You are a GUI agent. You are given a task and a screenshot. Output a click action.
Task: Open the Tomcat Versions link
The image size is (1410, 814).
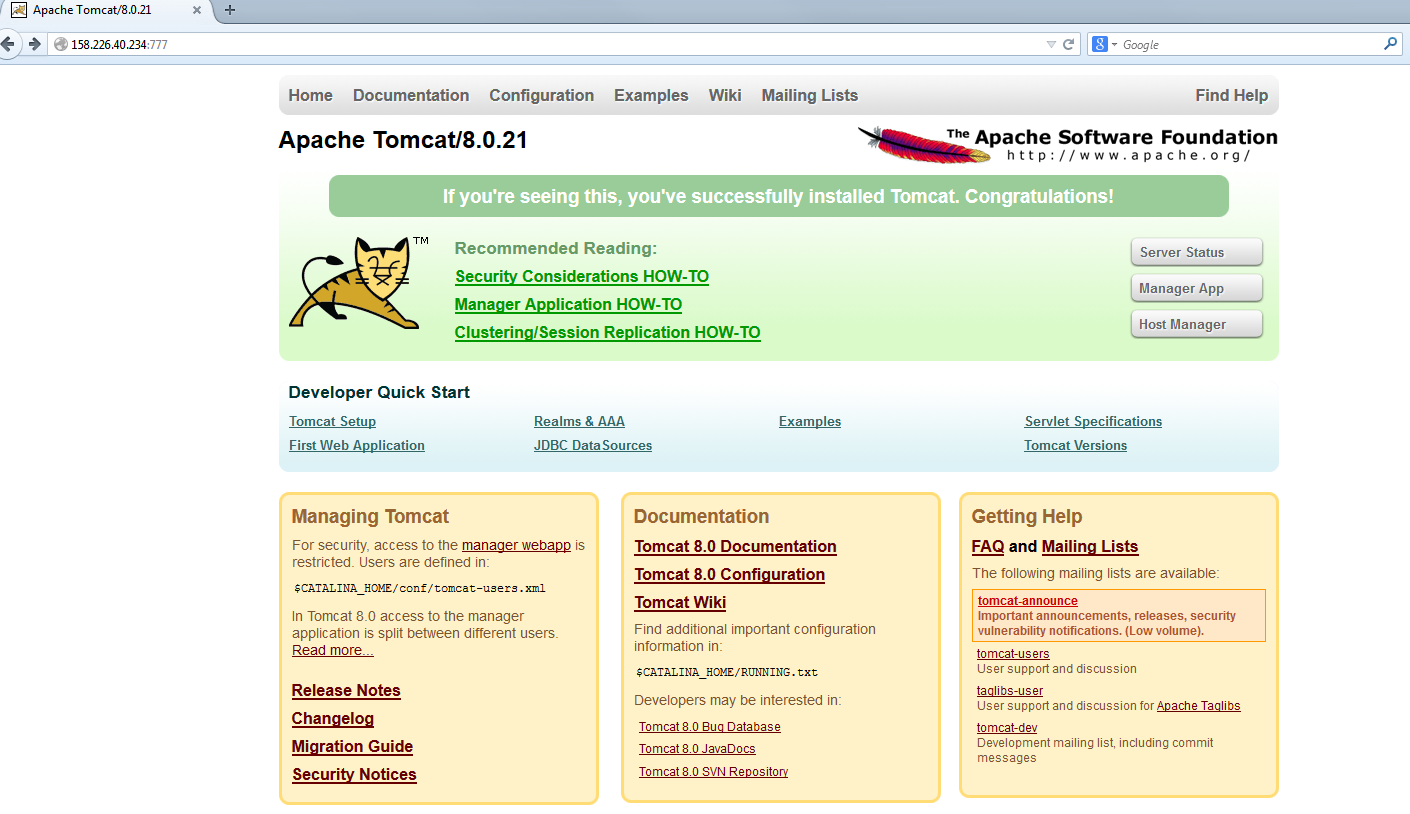pyautogui.click(x=1075, y=446)
